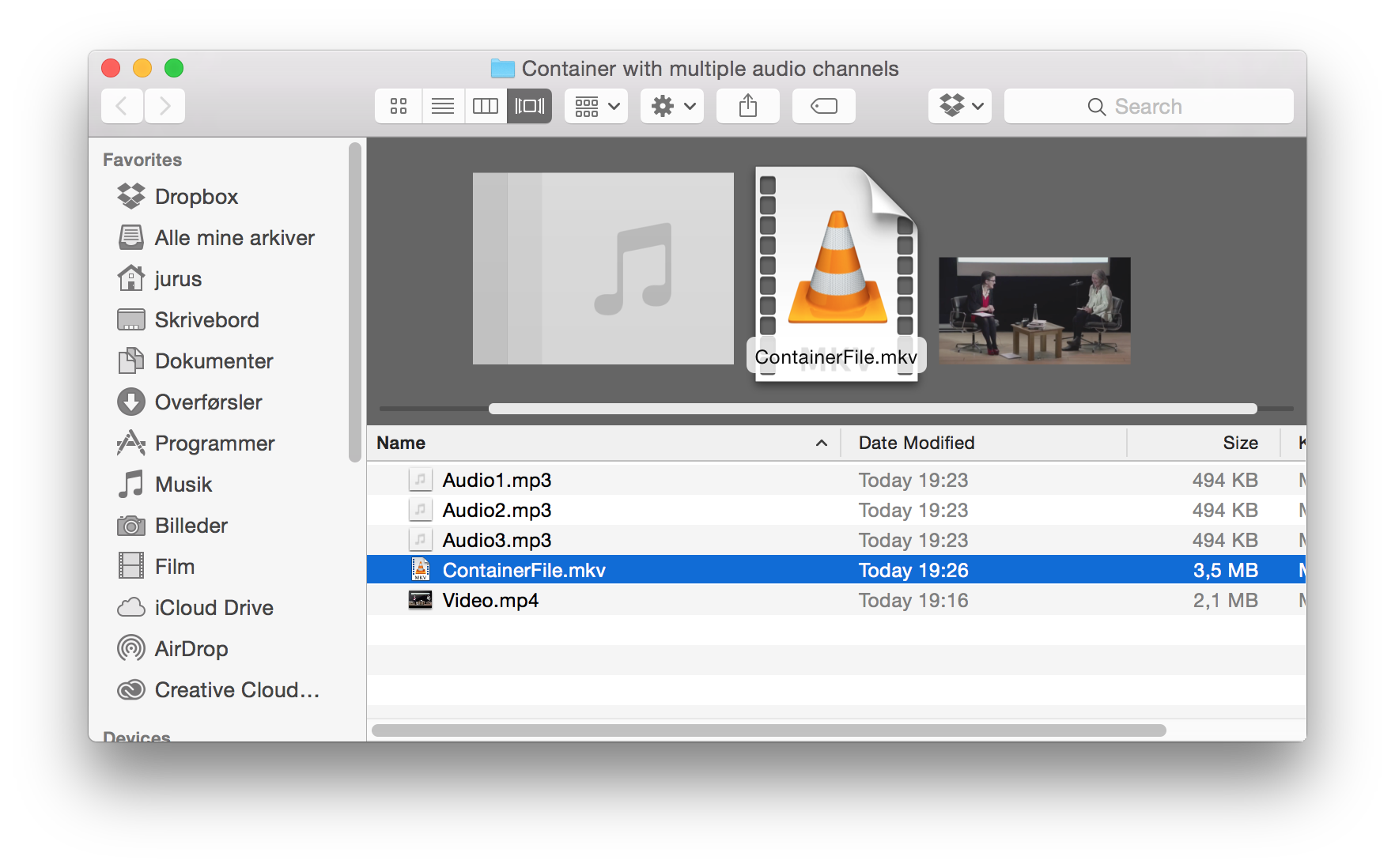Click the audio file Cover Flow thumbnail
Image resolution: width=1395 pixels, height=868 pixels.
(603, 269)
